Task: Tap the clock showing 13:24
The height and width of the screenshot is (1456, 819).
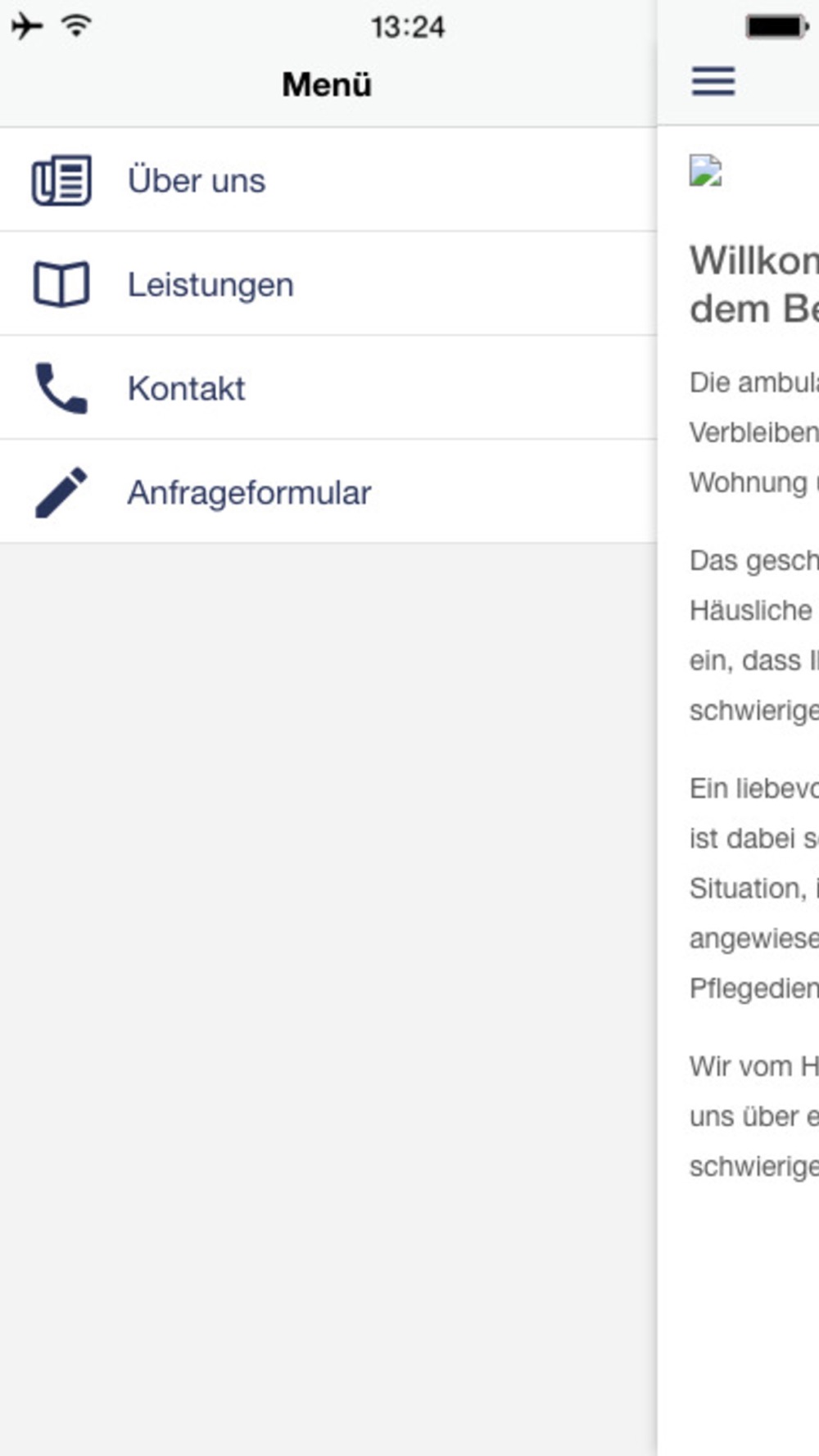Action: pyautogui.click(x=408, y=27)
